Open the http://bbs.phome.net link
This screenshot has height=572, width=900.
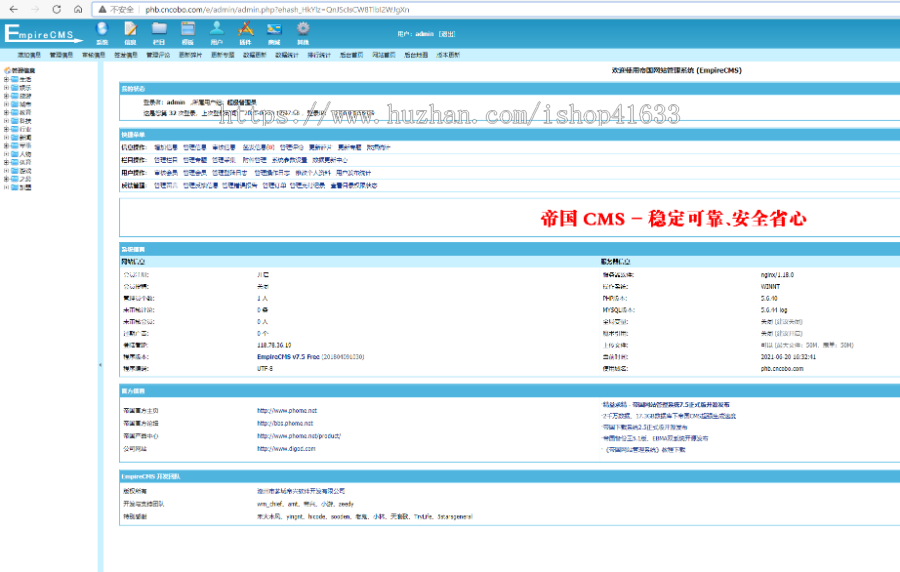tap(285, 423)
